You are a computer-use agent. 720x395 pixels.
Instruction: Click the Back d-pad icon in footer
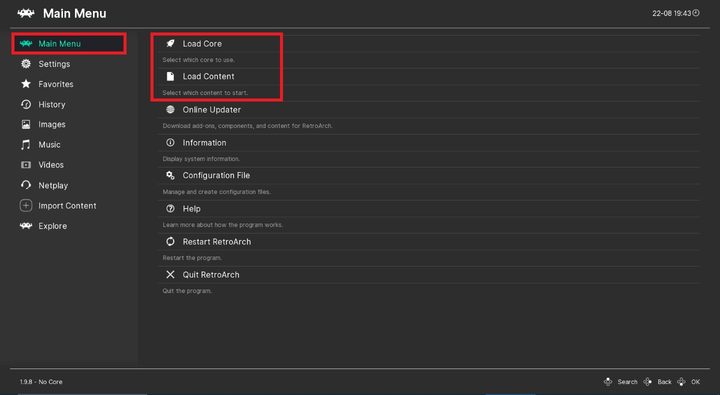(x=647, y=382)
